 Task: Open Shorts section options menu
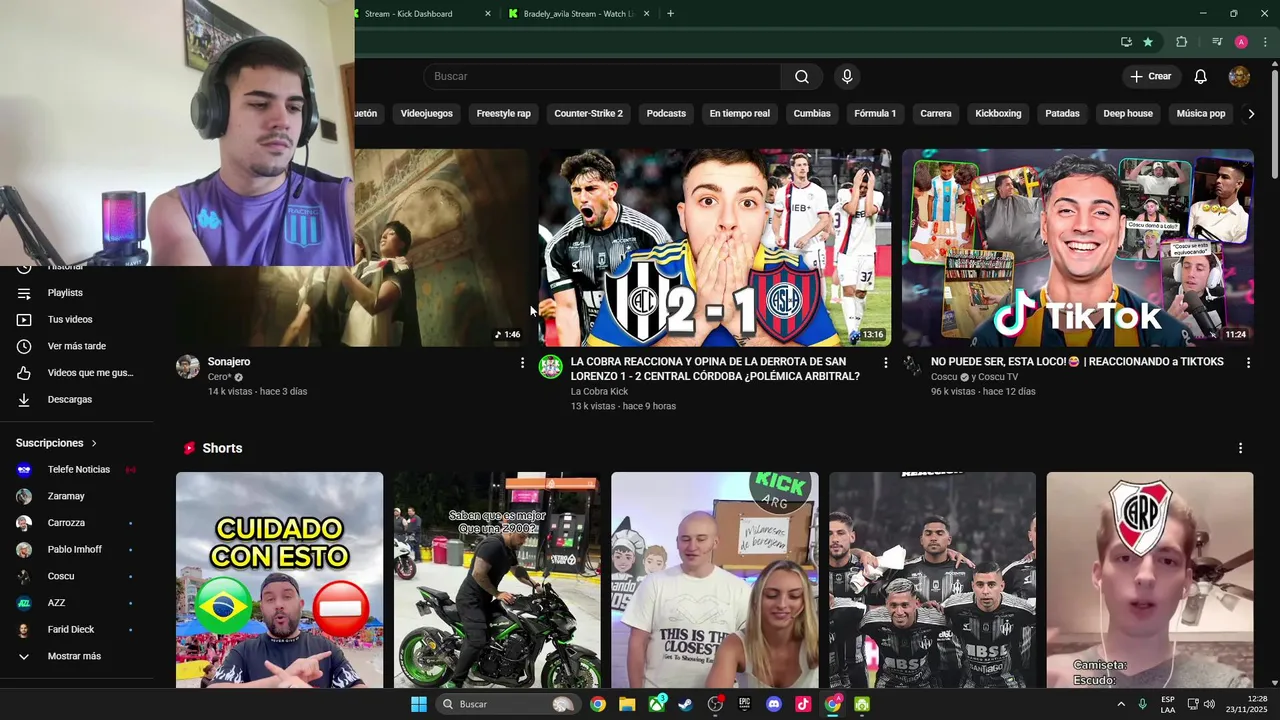tap(1240, 448)
